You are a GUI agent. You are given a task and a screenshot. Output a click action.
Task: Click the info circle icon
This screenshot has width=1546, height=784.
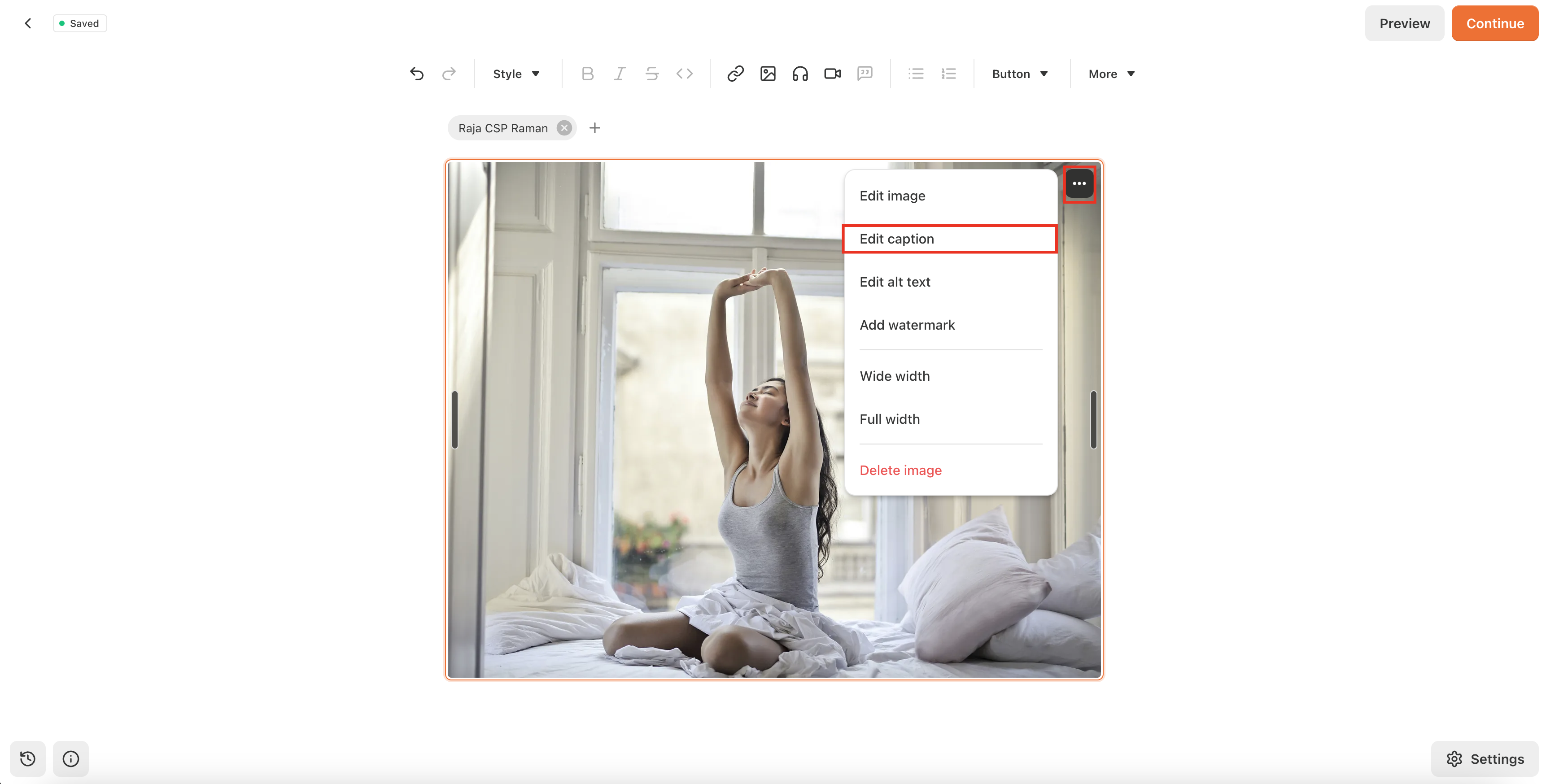point(71,759)
